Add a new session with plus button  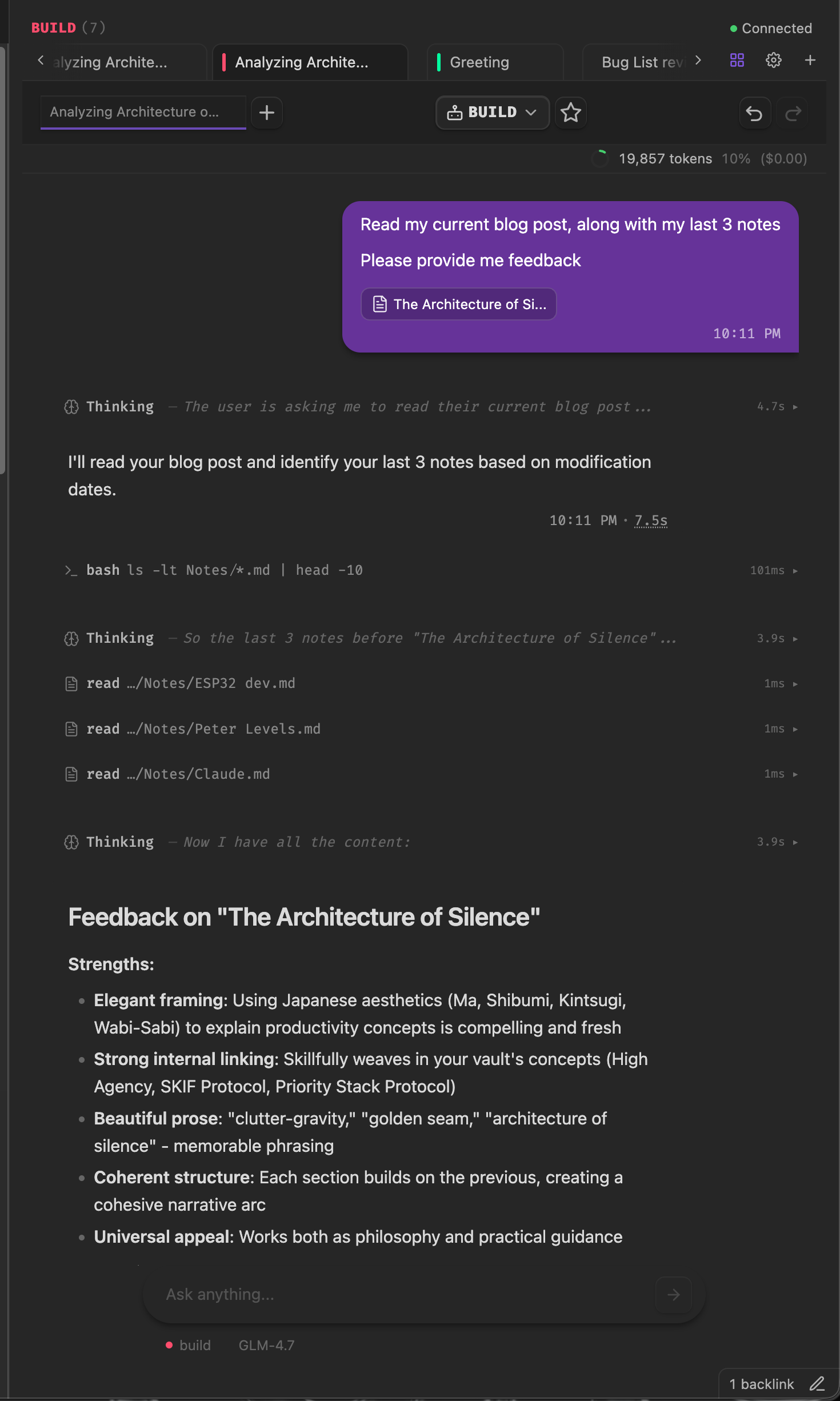pos(267,113)
